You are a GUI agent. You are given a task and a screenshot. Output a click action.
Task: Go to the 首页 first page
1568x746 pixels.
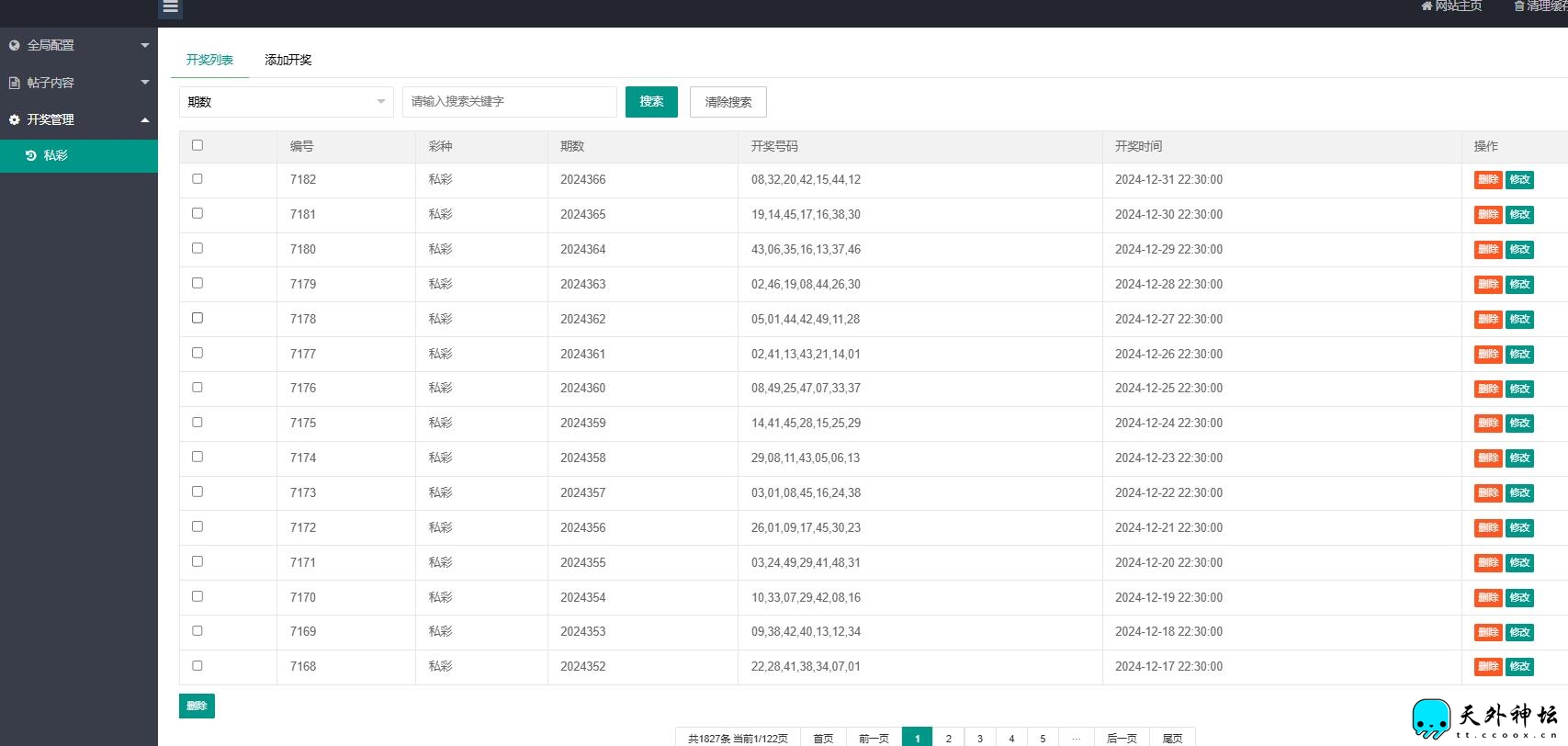(823, 738)
